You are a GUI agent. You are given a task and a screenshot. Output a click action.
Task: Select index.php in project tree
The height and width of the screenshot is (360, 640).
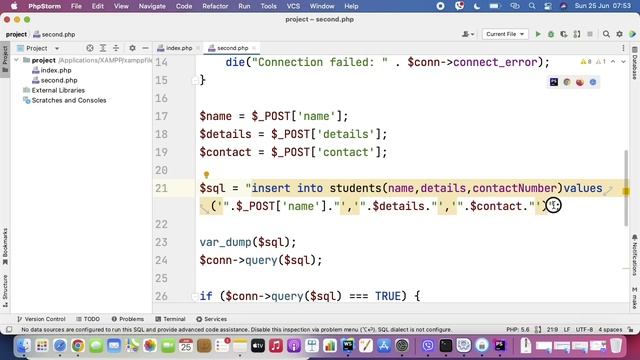click(56, 70)
